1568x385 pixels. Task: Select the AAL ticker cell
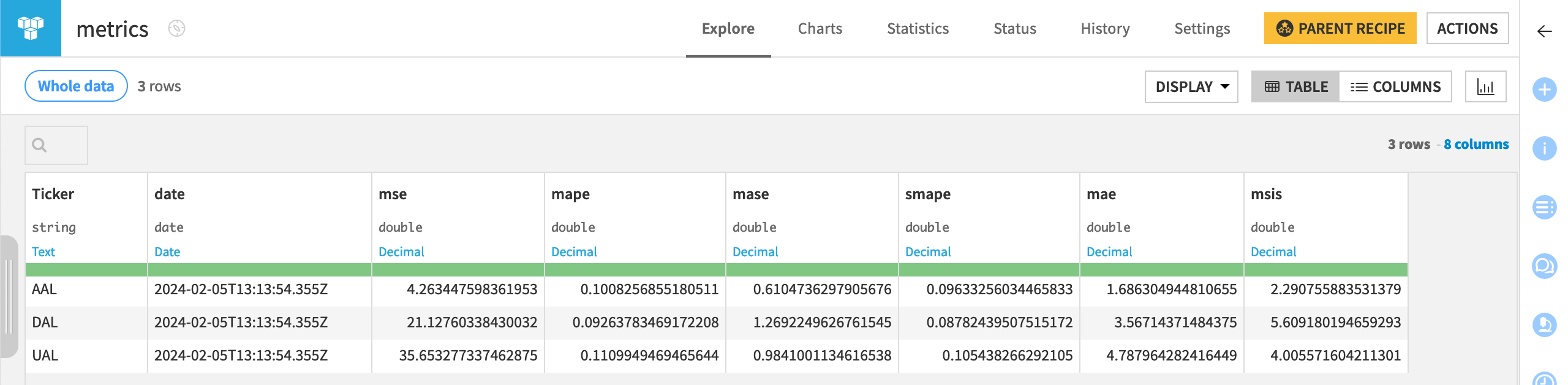(86, 289)
